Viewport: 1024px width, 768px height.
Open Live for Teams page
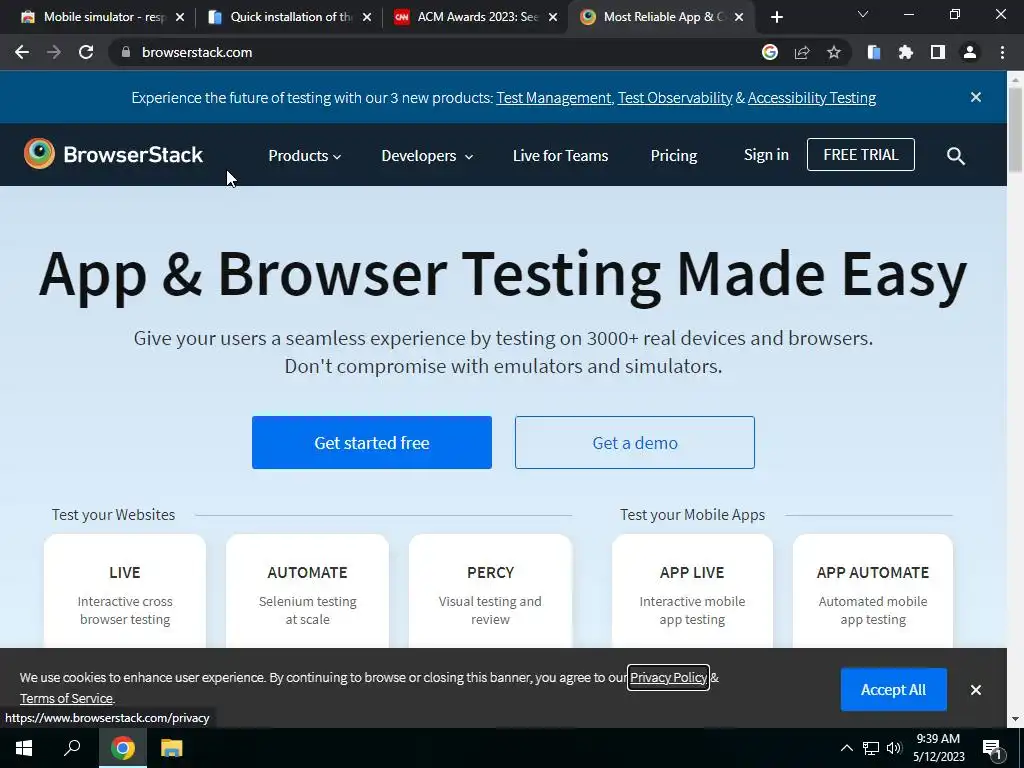click(x=560, y=155)
